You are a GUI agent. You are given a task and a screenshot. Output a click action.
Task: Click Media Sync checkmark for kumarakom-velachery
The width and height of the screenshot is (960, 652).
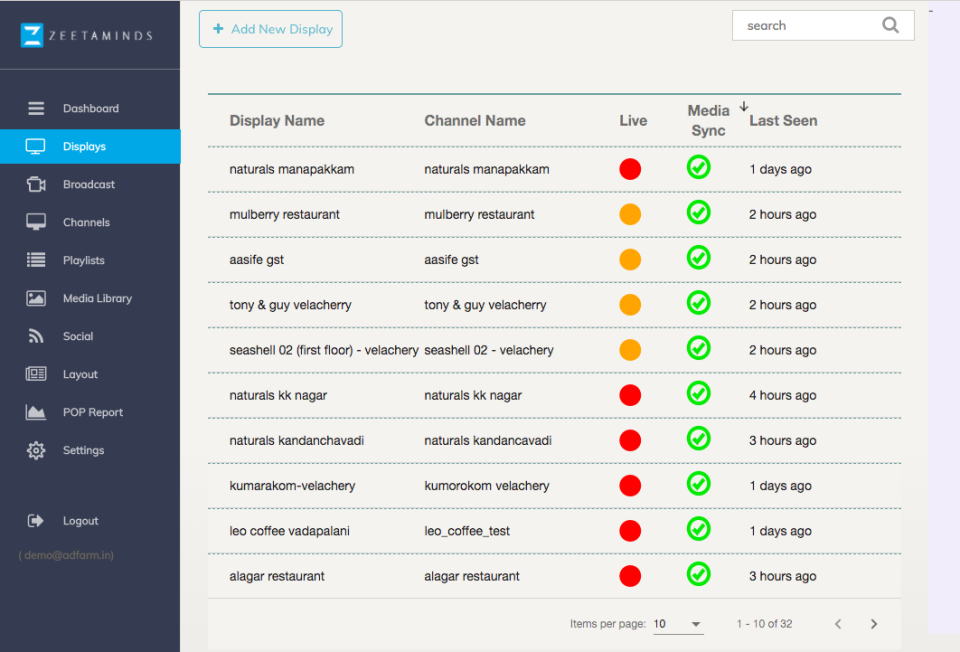(x=699, y=484)
